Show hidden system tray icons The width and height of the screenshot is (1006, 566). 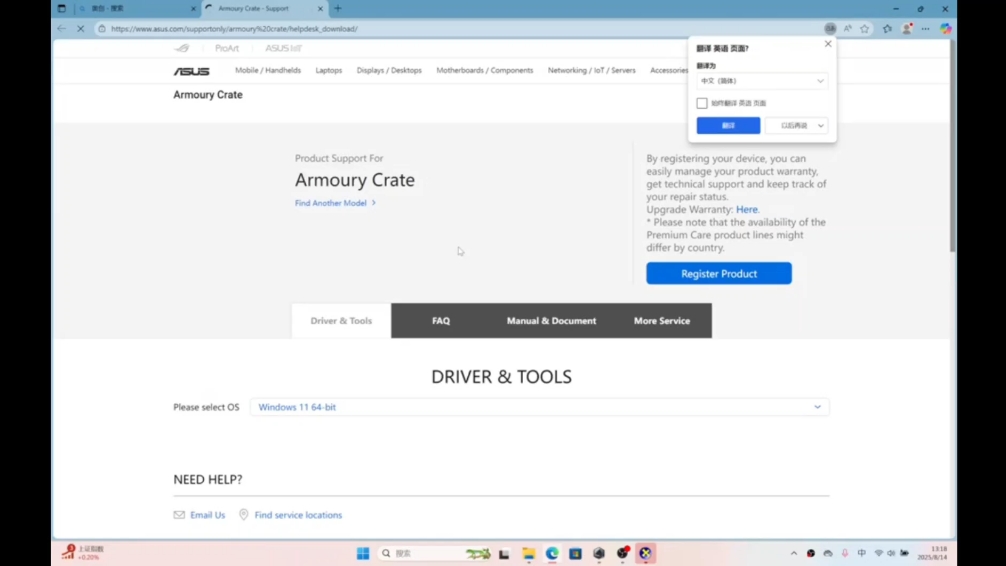(x=794, y=553)
